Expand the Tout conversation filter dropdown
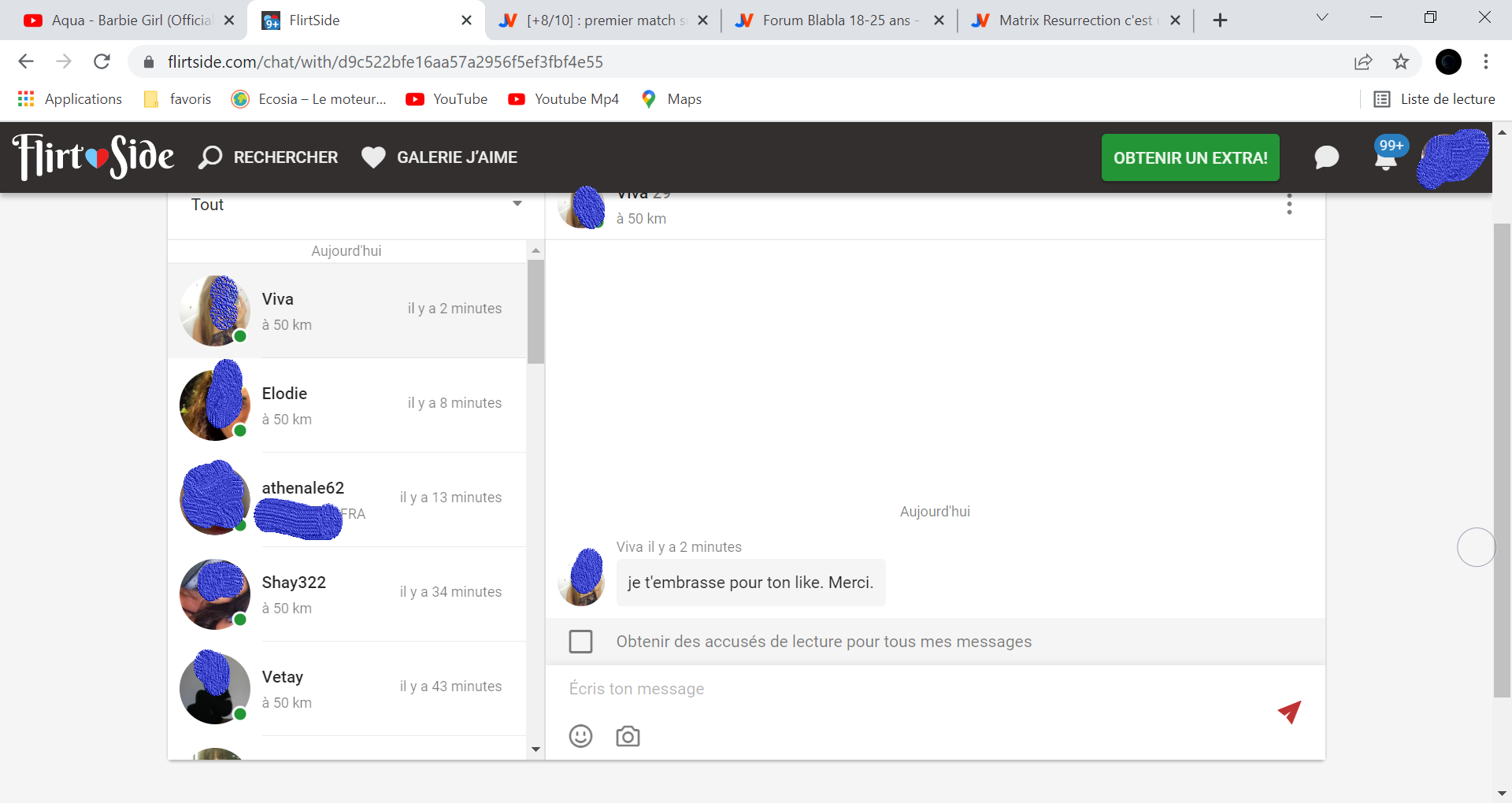The image size is (1512, 803). pyautogui.click(x=356, y=205)
